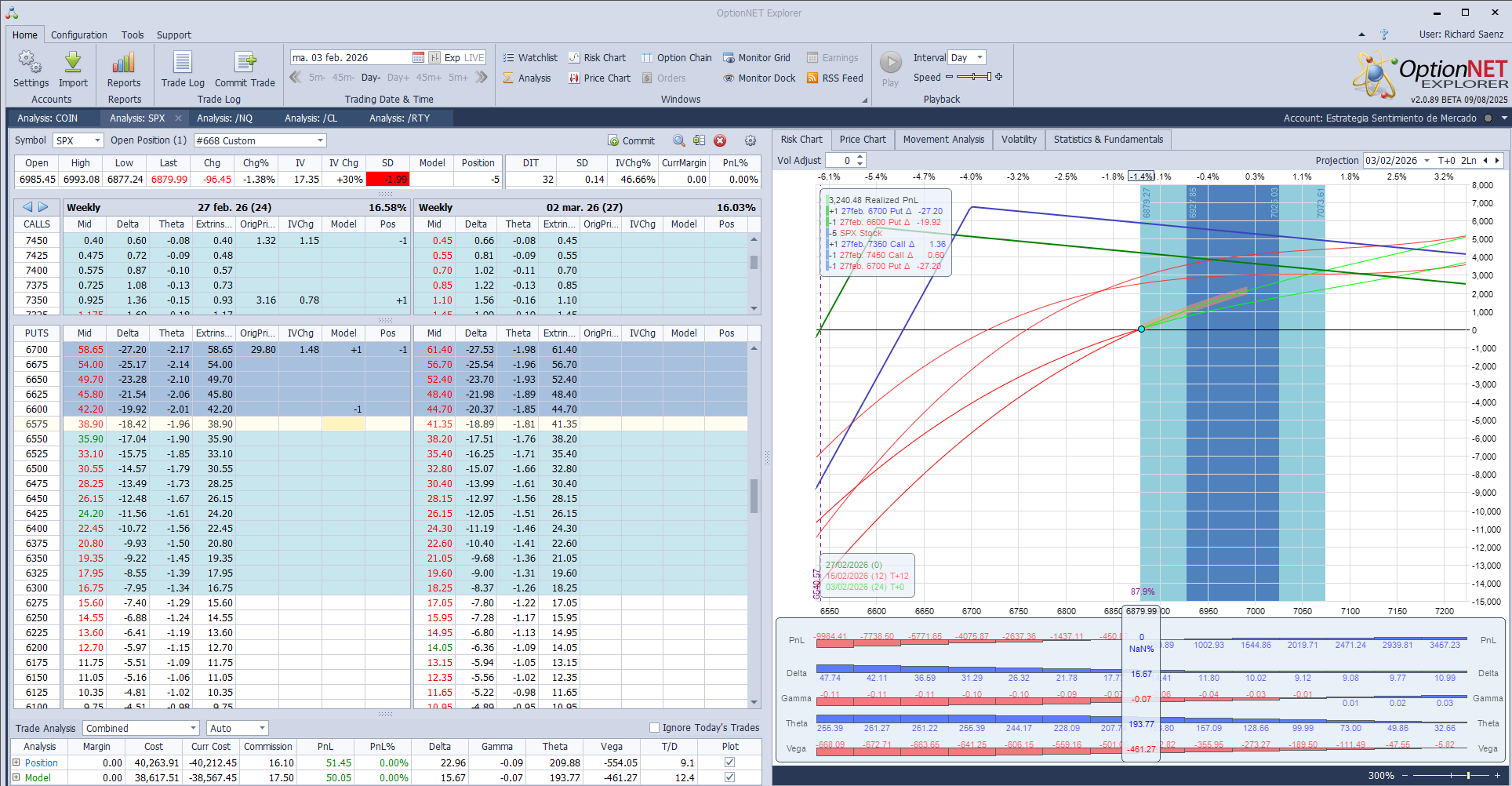1512x786 pixels.
Task: Click the expiration jump icon beside Exp
Action: click(434, 57)
